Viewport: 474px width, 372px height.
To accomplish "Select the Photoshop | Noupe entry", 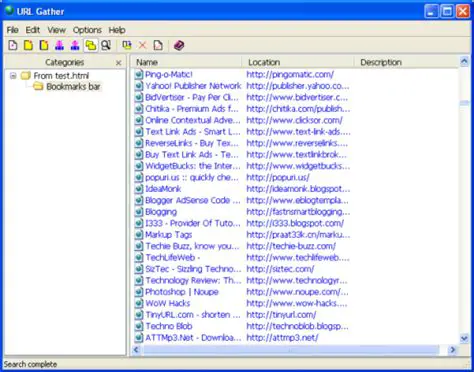I will tap(182, 292).
